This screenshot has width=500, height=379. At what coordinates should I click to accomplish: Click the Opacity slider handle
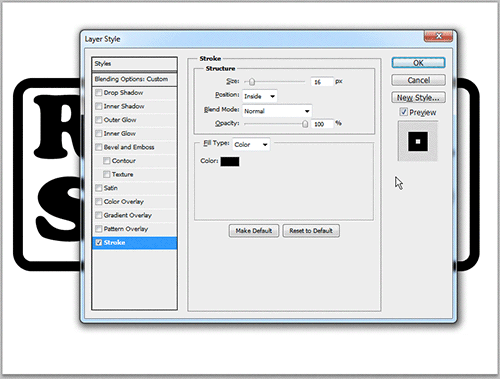[x=305, y=124]
